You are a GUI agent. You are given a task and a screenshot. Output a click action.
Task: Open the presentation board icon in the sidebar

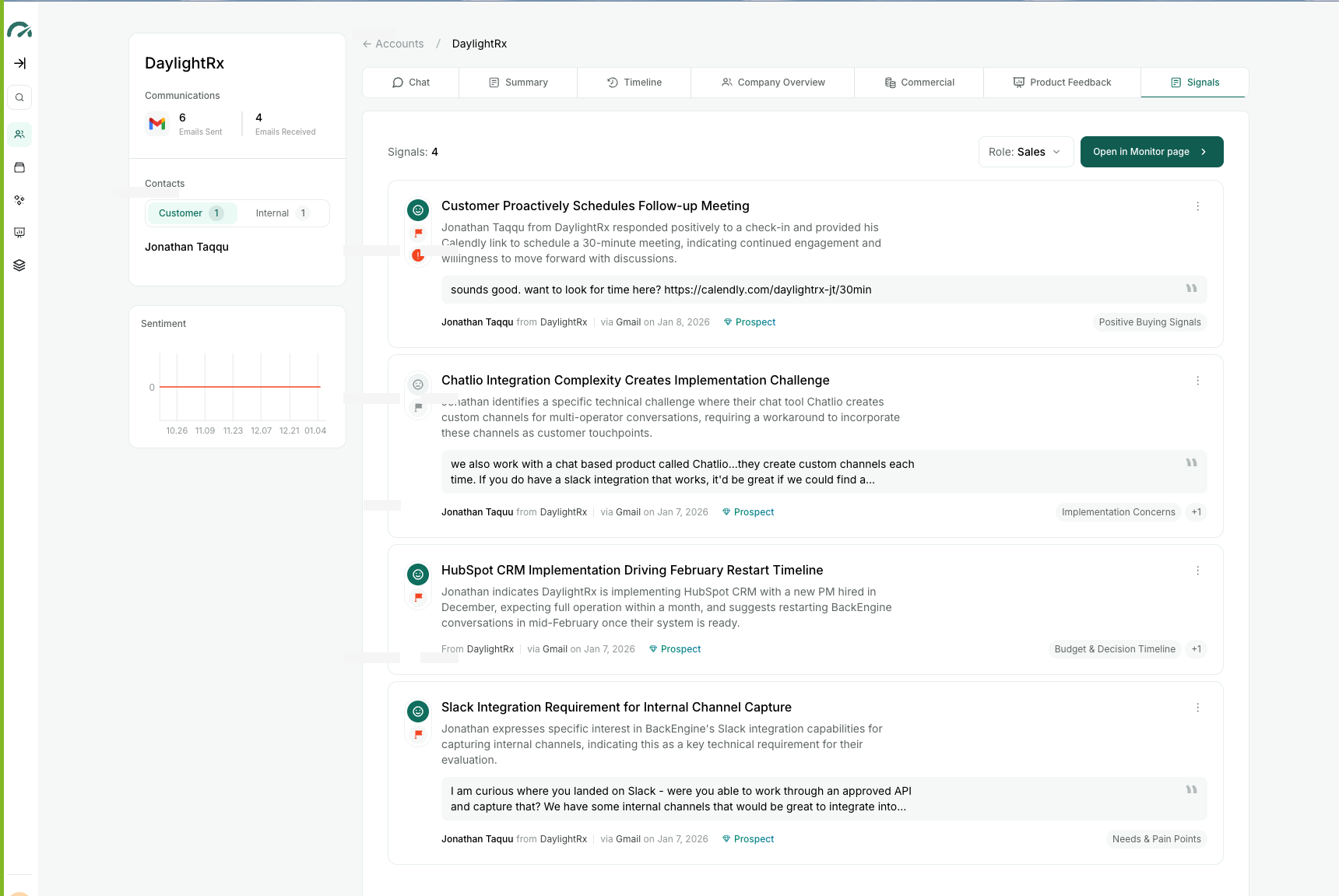click(x=19, y=232)
